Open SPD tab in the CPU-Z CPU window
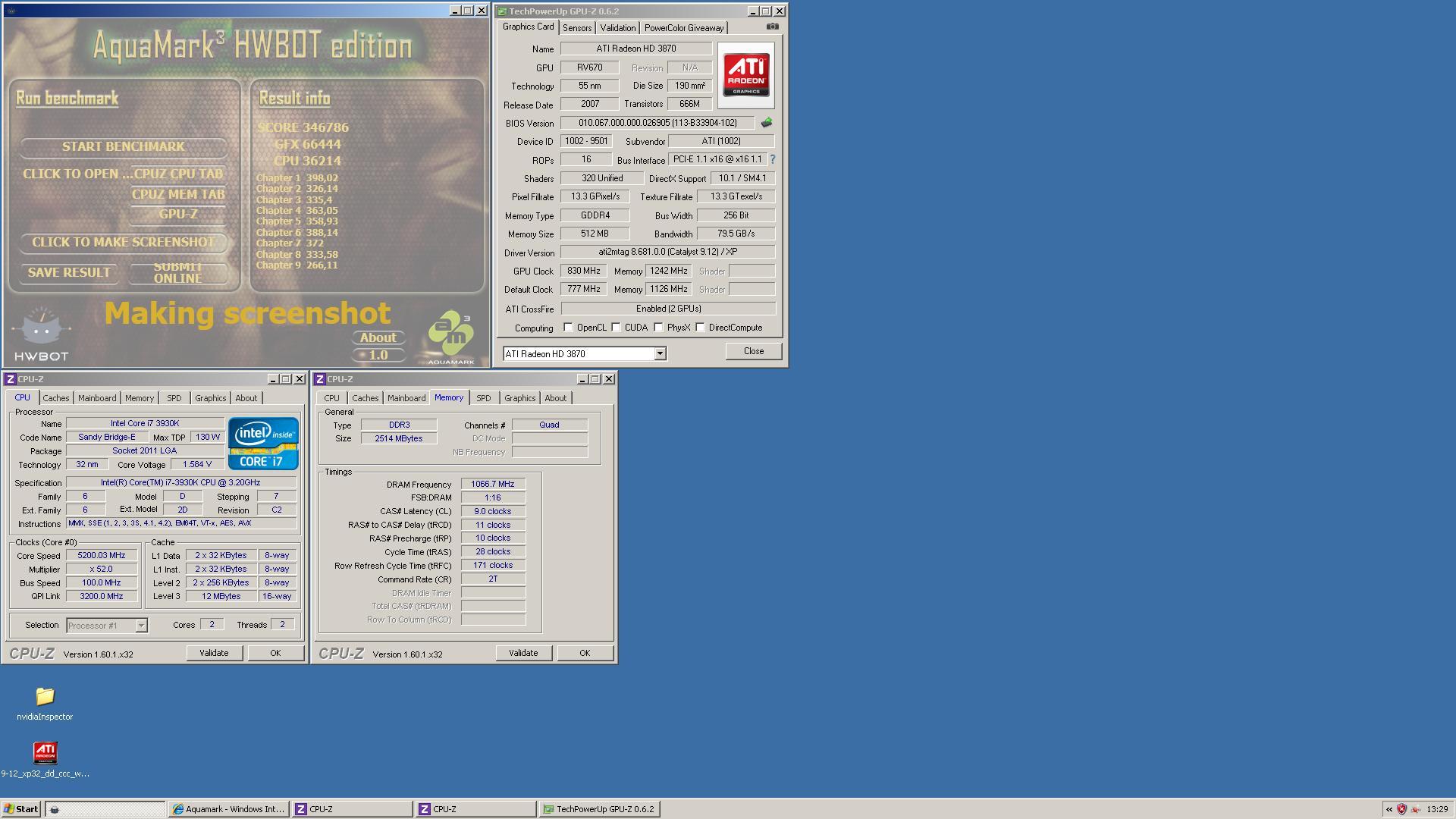Screen dimensions: 1456x819 [174, 398]
